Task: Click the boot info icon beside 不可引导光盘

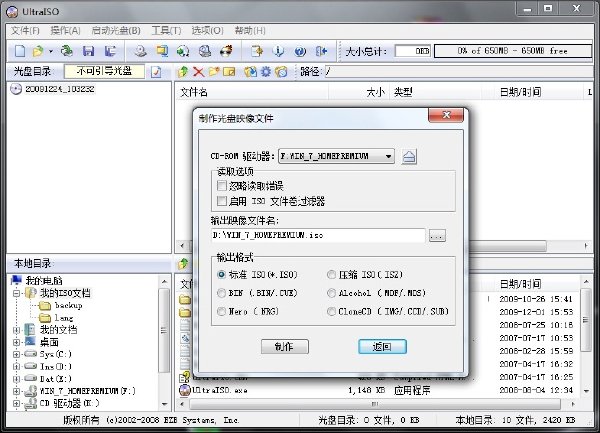Action: click(156, 72)
